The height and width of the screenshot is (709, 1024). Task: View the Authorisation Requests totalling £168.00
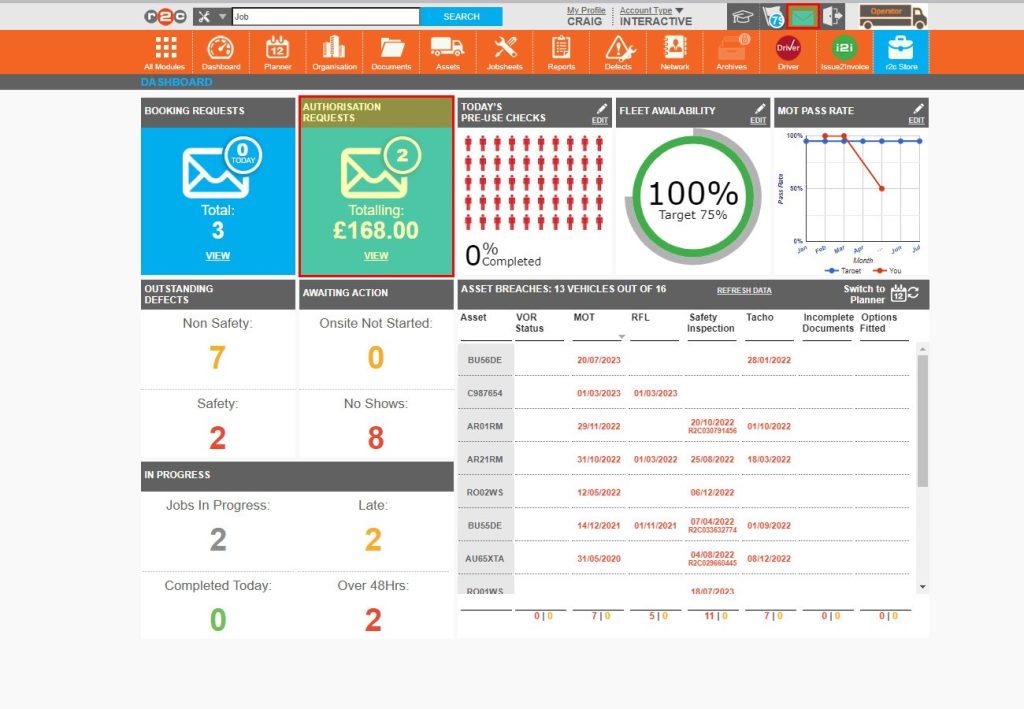(x=376, y=256)
